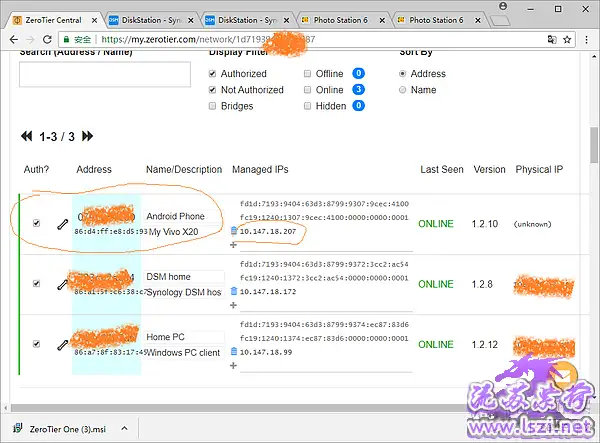
Task: Click the vertical page scrollbar
Action: click(x=594, y=145)
